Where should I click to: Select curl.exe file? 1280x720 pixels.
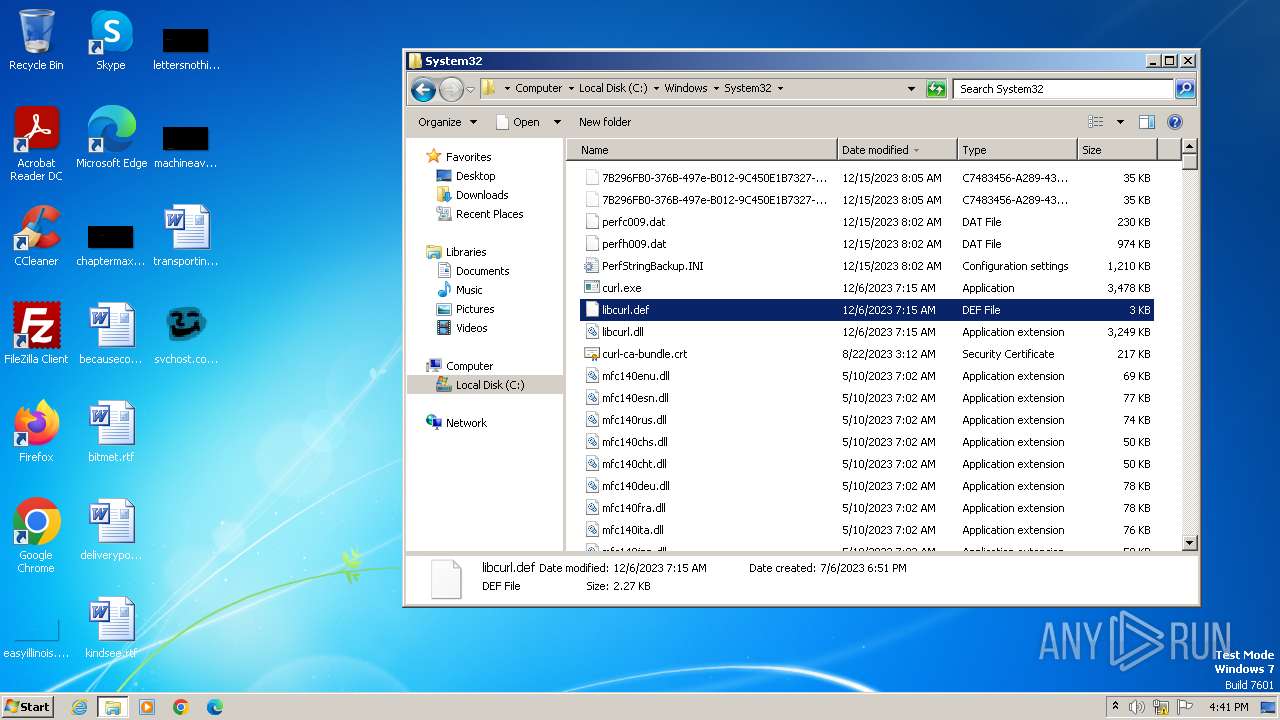[621, 288]
